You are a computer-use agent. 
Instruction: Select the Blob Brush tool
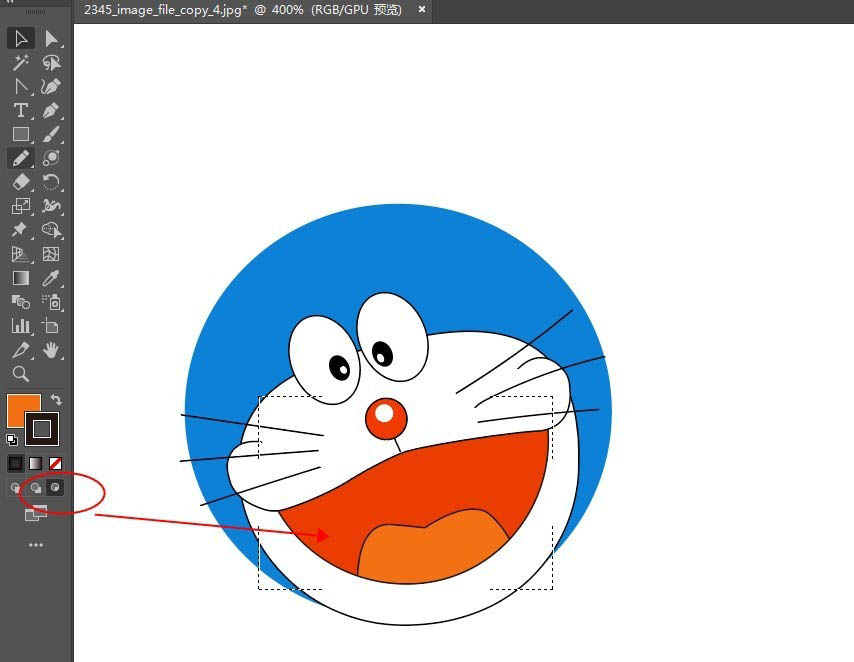click(51, 159)
